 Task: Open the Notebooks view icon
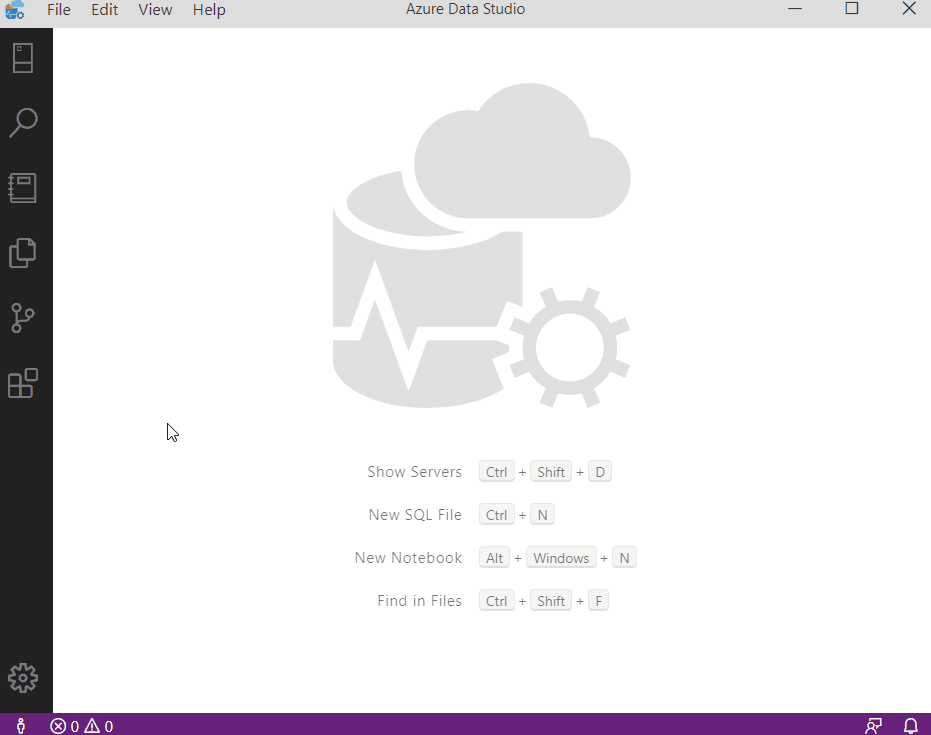23,188
